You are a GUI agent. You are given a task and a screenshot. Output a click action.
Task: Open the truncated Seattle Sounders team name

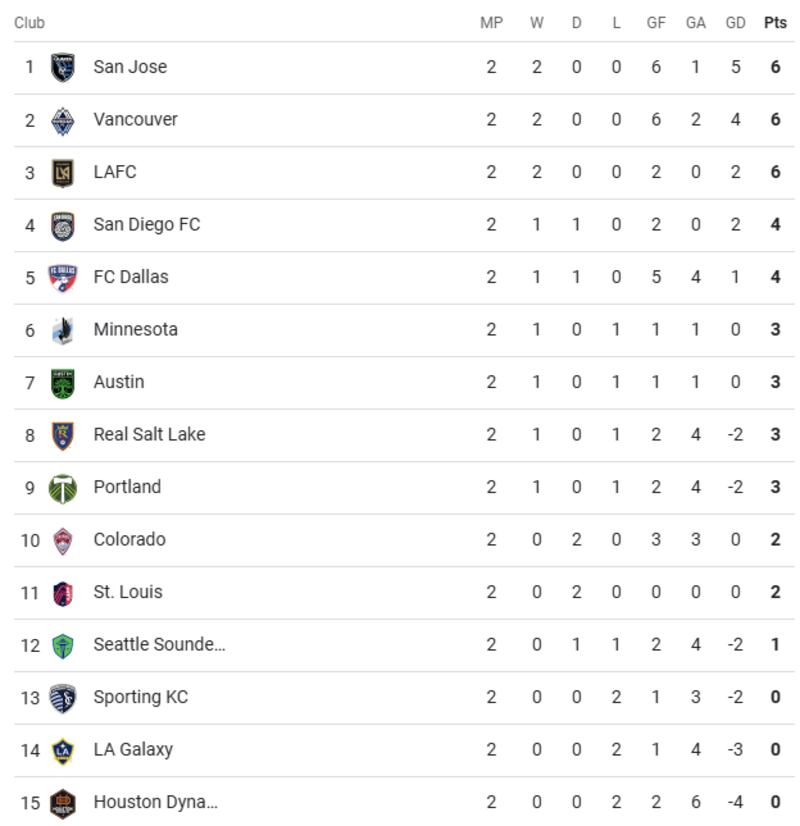coord(159,644)
